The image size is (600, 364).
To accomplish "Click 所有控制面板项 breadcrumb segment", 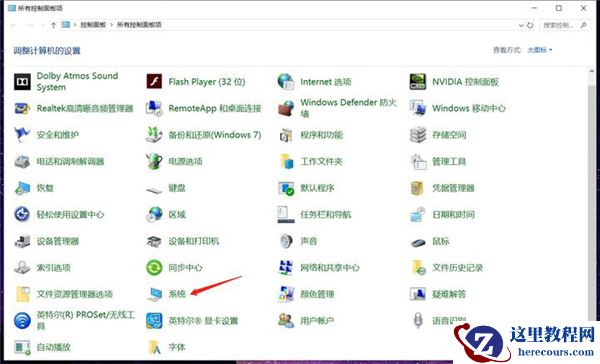I will point(139,25).
